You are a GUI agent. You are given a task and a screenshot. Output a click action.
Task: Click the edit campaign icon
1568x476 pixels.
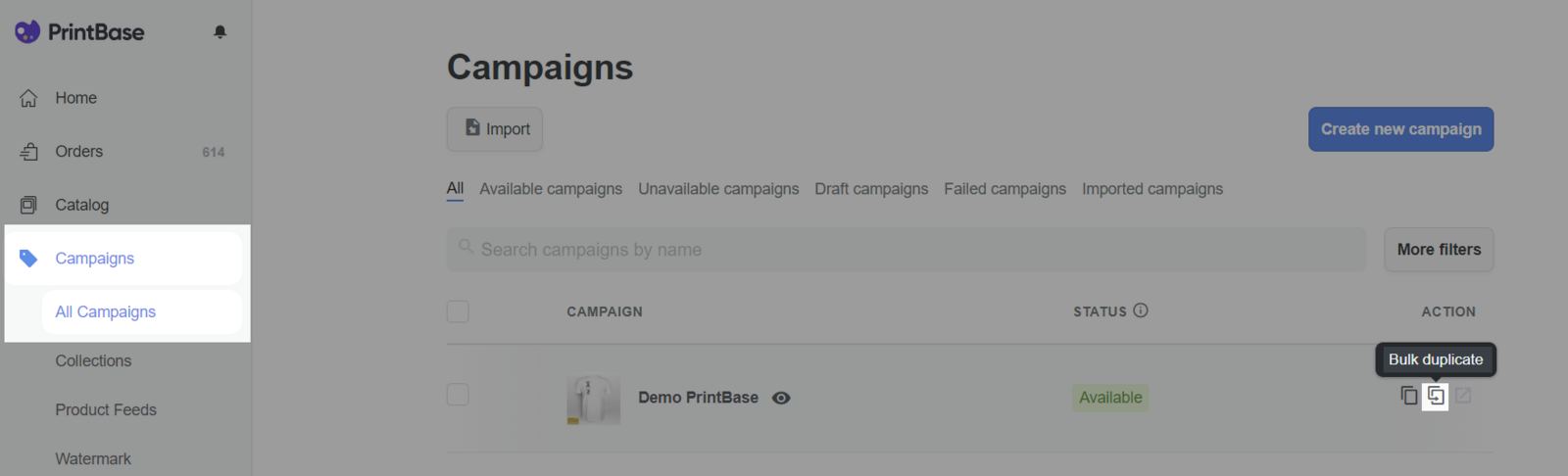(1463, 396)
